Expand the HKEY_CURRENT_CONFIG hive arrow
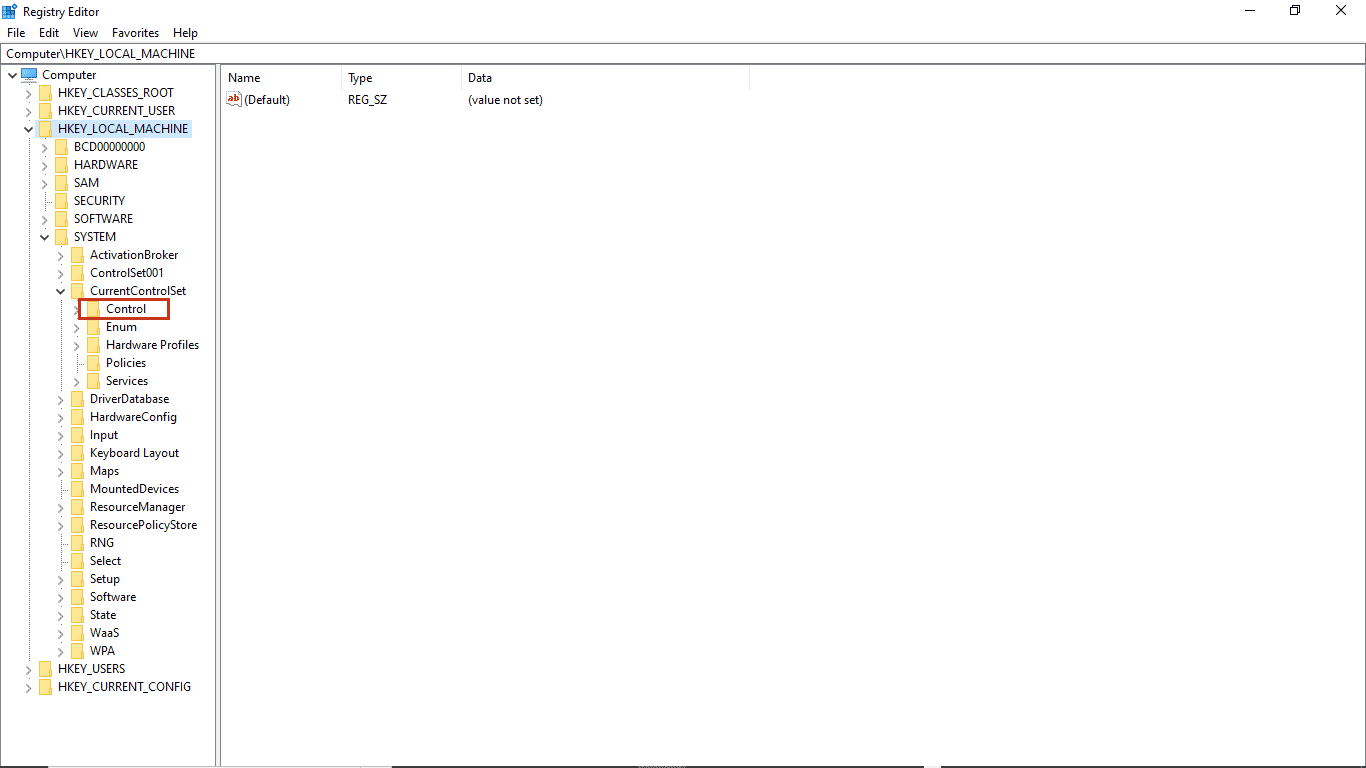Viewport: 1366px width, 768px height. pyautogui.click(x=28, y=687)
